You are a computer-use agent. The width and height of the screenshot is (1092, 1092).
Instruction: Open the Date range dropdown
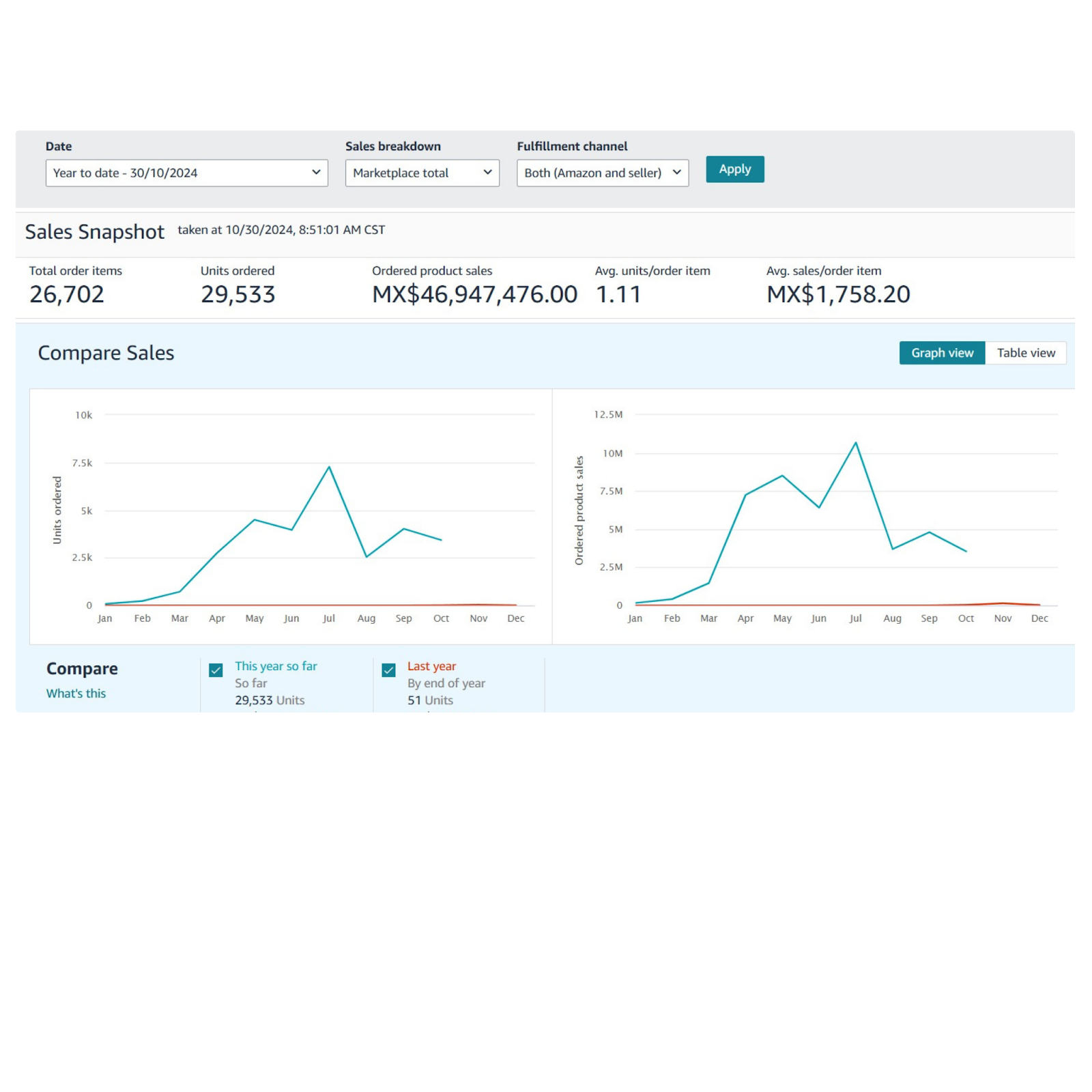tap(186, 173)
